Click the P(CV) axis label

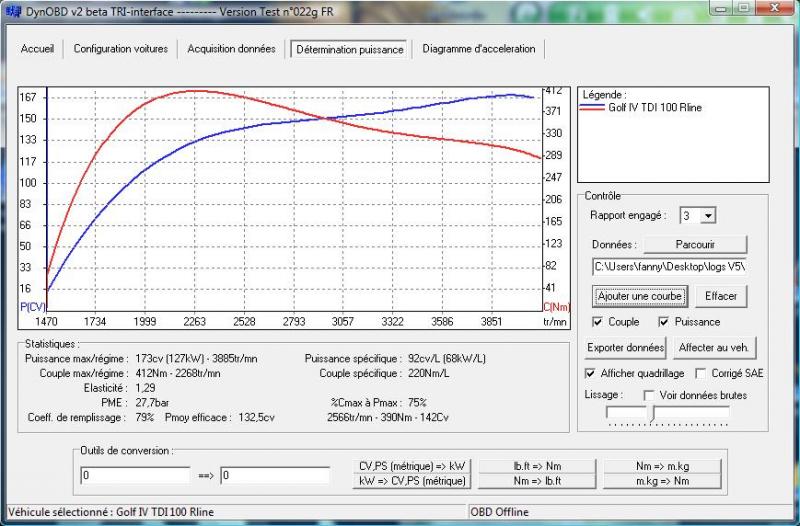33,307
